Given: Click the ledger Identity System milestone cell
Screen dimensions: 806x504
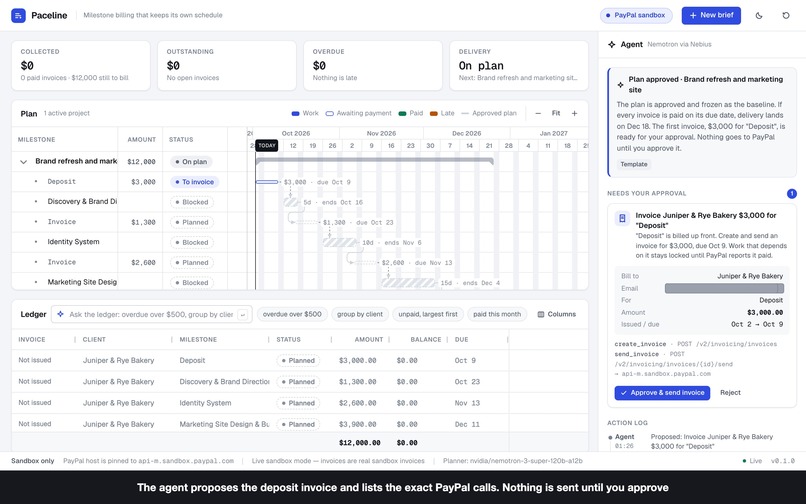Looking at the screenshot, I should (x=205, y=403).
